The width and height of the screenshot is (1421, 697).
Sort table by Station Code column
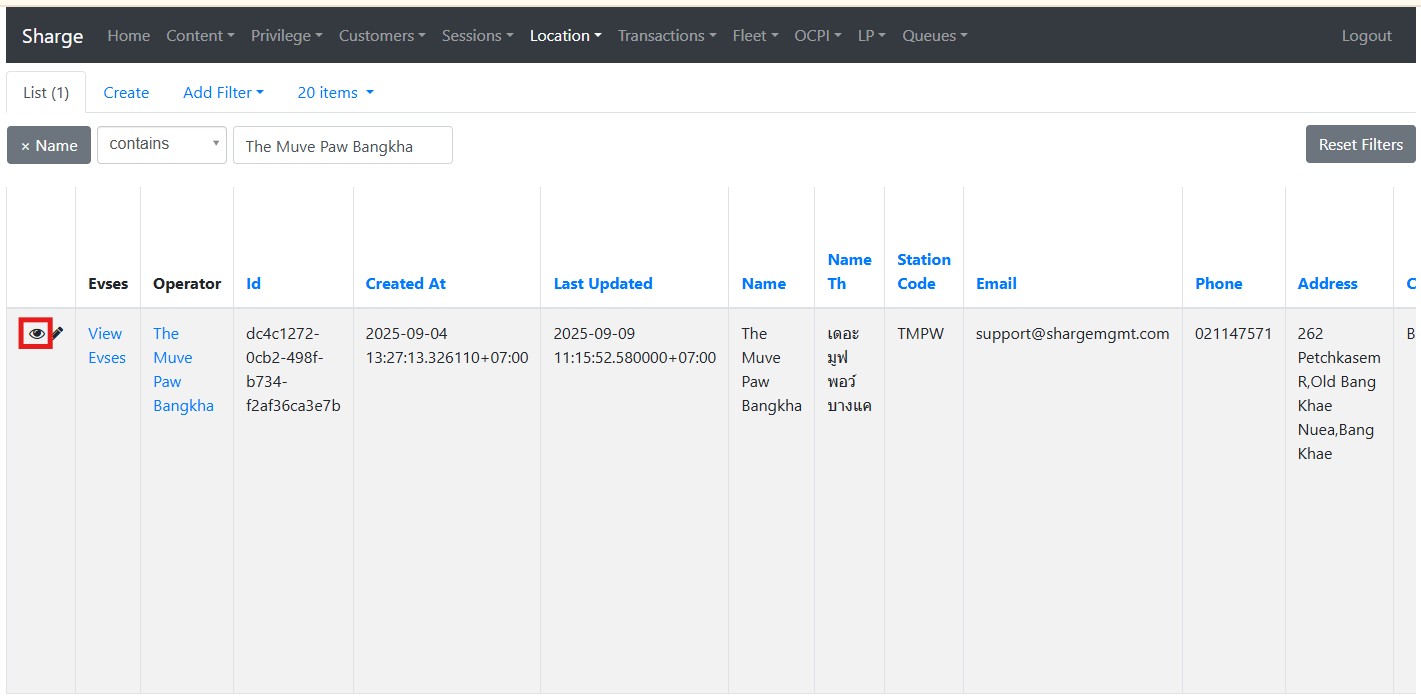click(923, 271)
